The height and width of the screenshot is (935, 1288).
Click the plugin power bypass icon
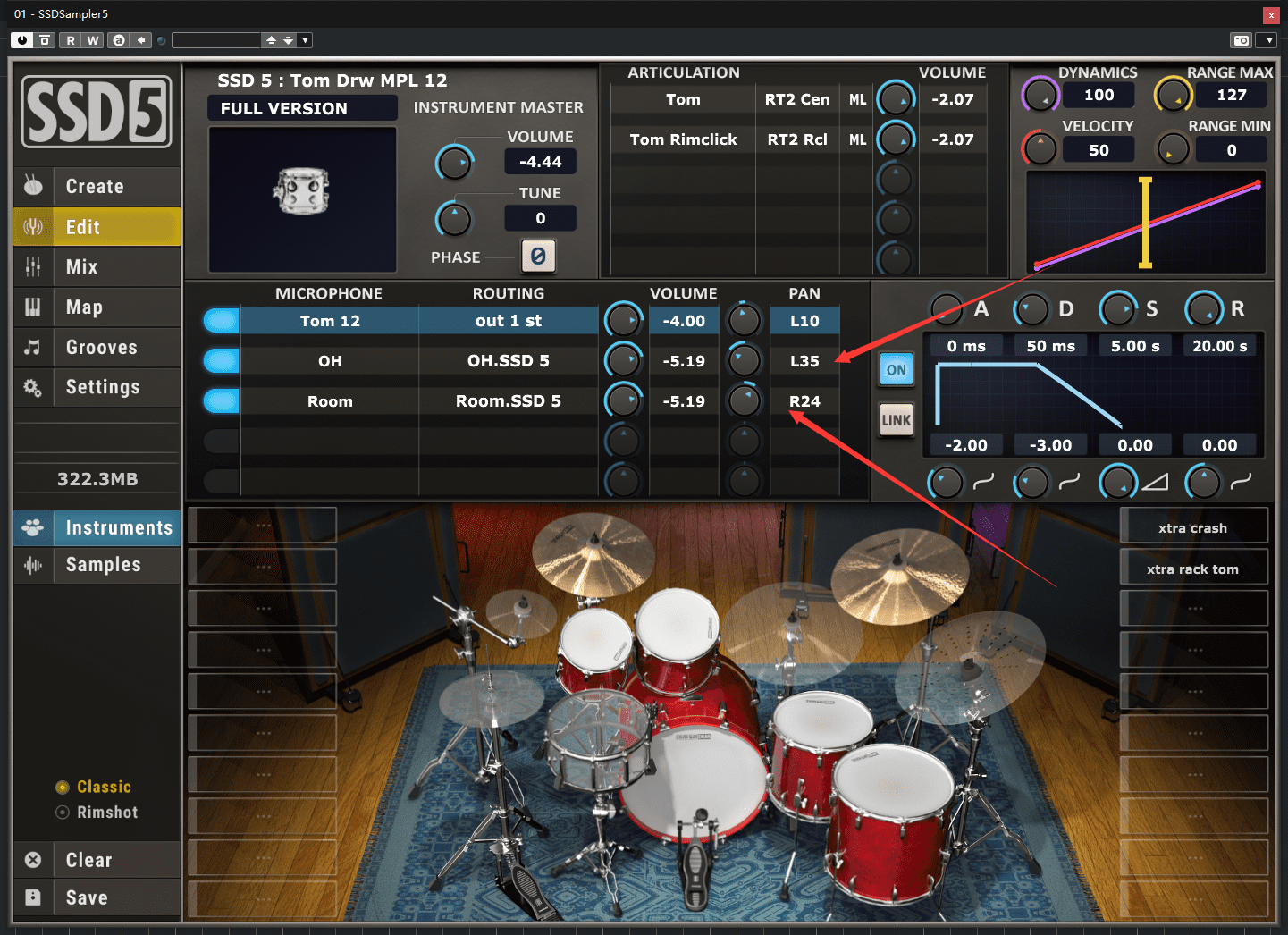click(21, 40)
